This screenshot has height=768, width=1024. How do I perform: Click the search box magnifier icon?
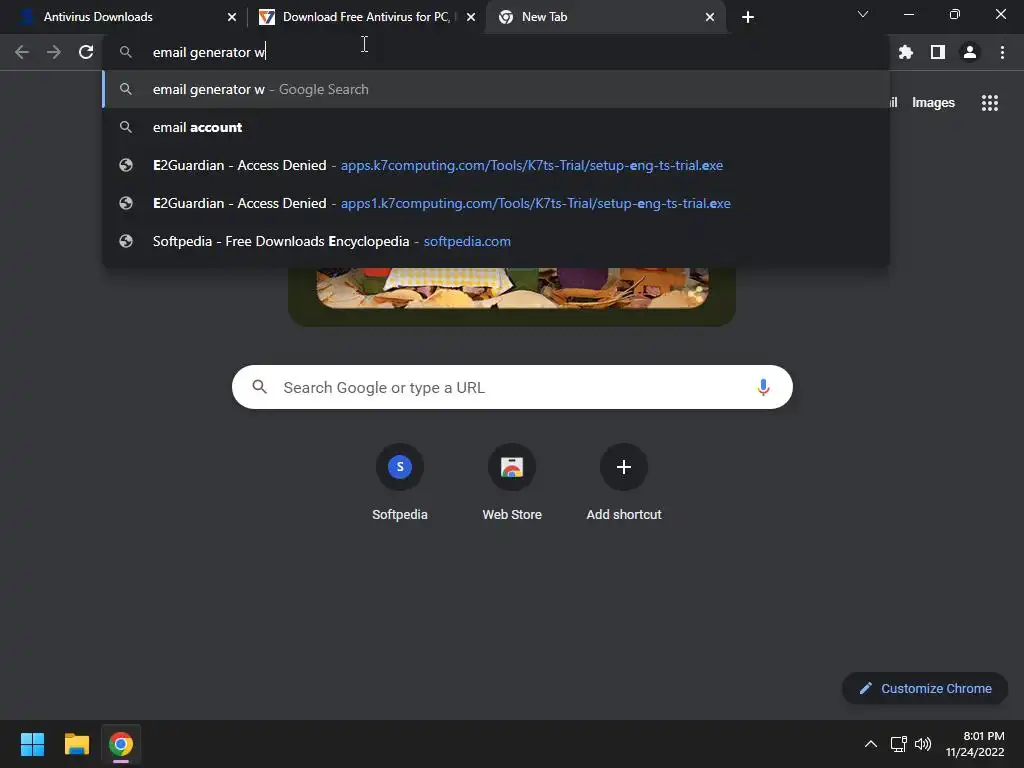[260, 387]
